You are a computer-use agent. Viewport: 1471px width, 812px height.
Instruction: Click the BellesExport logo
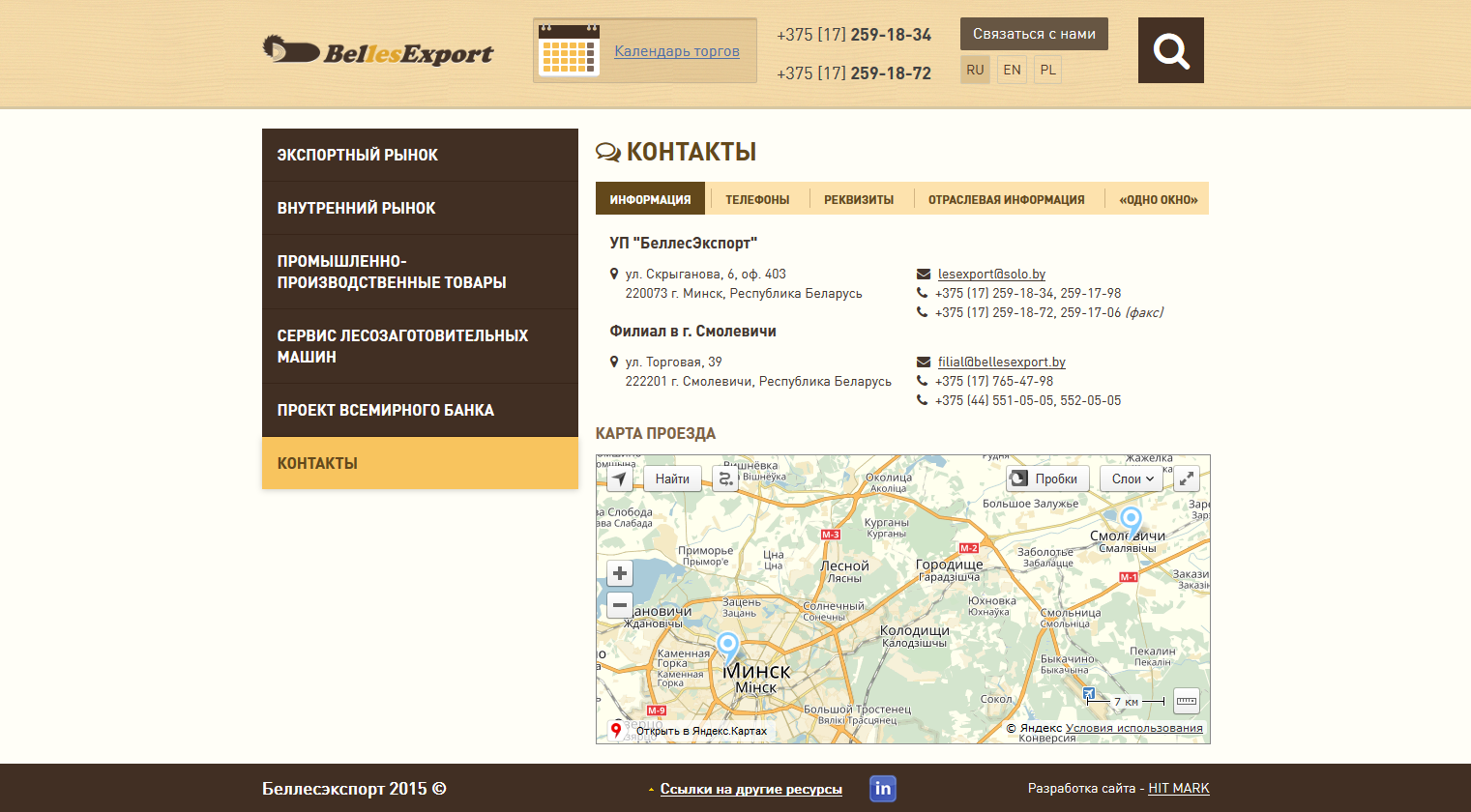pyautogui.click(x=378, y=51)
